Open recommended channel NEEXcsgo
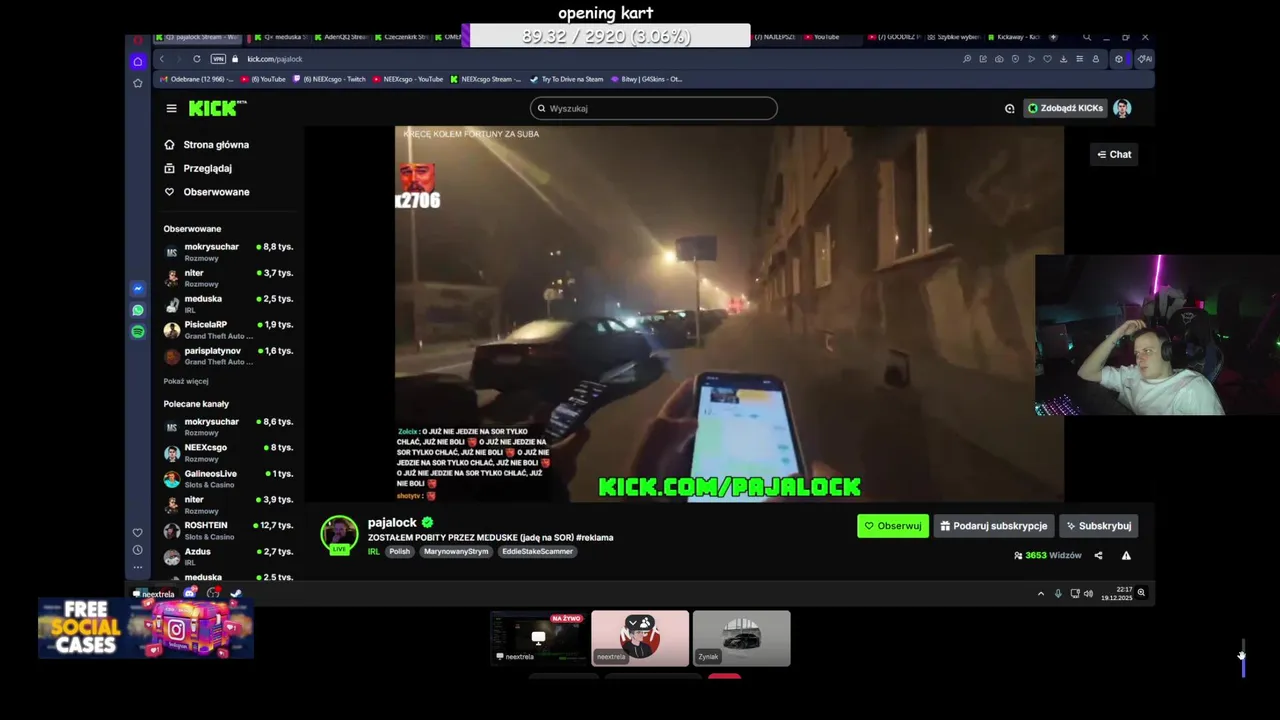Viewport: 1280px width, 720px height. [228, 452]
